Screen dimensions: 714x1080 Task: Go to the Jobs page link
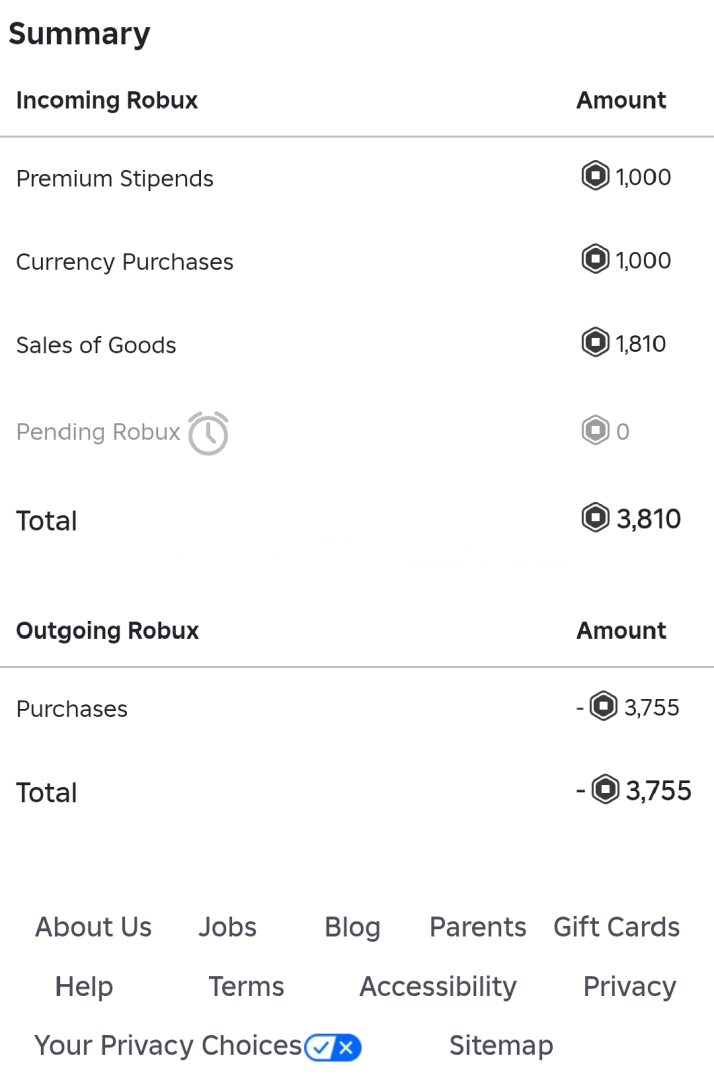coord(227,927)
